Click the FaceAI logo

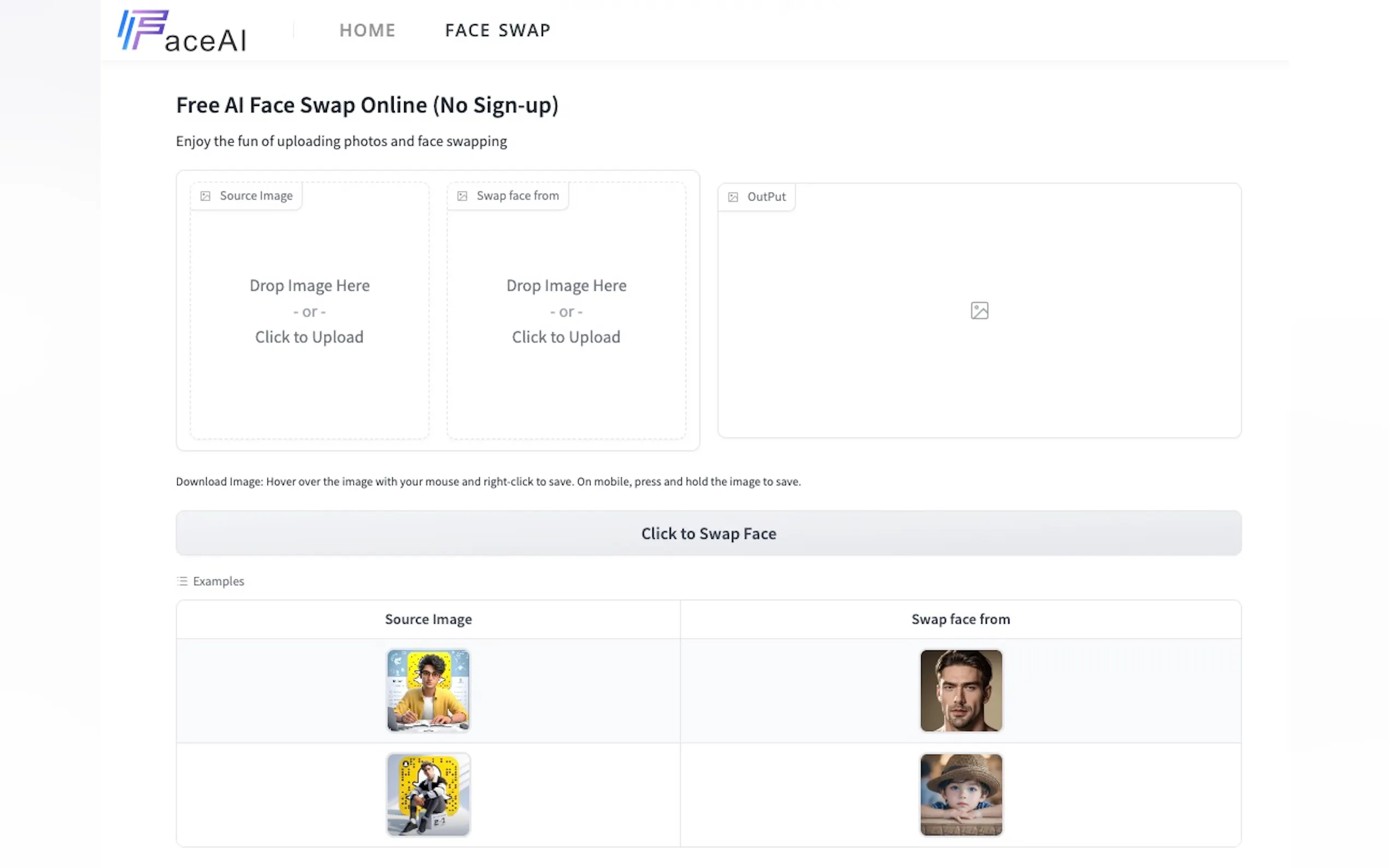pos(182,31)
